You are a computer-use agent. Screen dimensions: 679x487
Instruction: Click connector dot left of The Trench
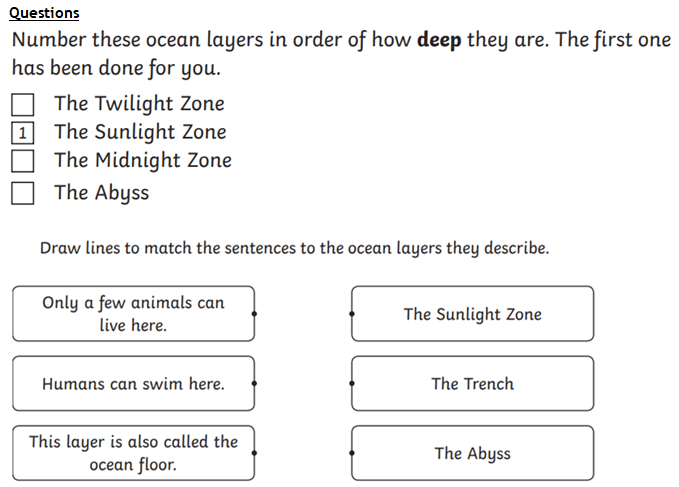pos(352,383)
